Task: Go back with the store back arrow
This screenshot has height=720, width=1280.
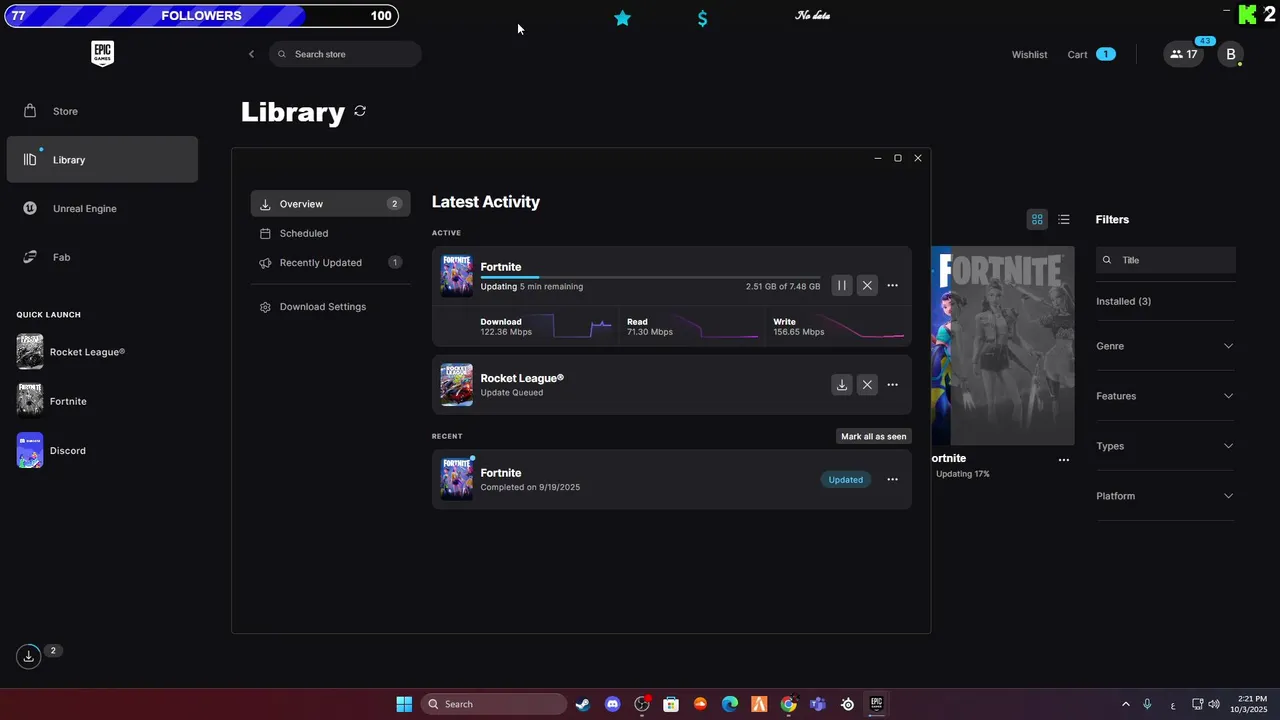Action: (x=251, y=54)
